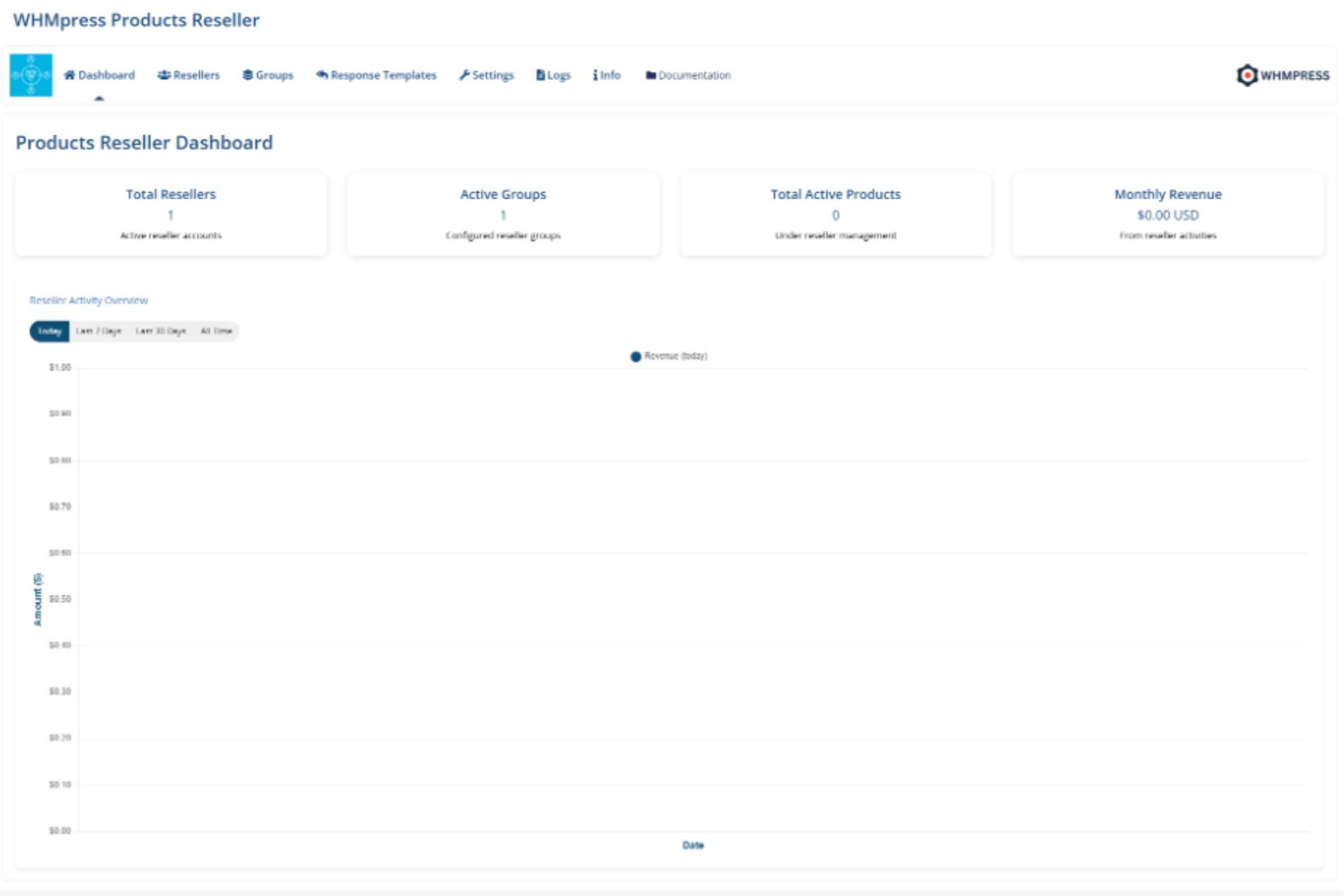
Task: Click the Products Reseller module logo icon
Action: (31, 75)
